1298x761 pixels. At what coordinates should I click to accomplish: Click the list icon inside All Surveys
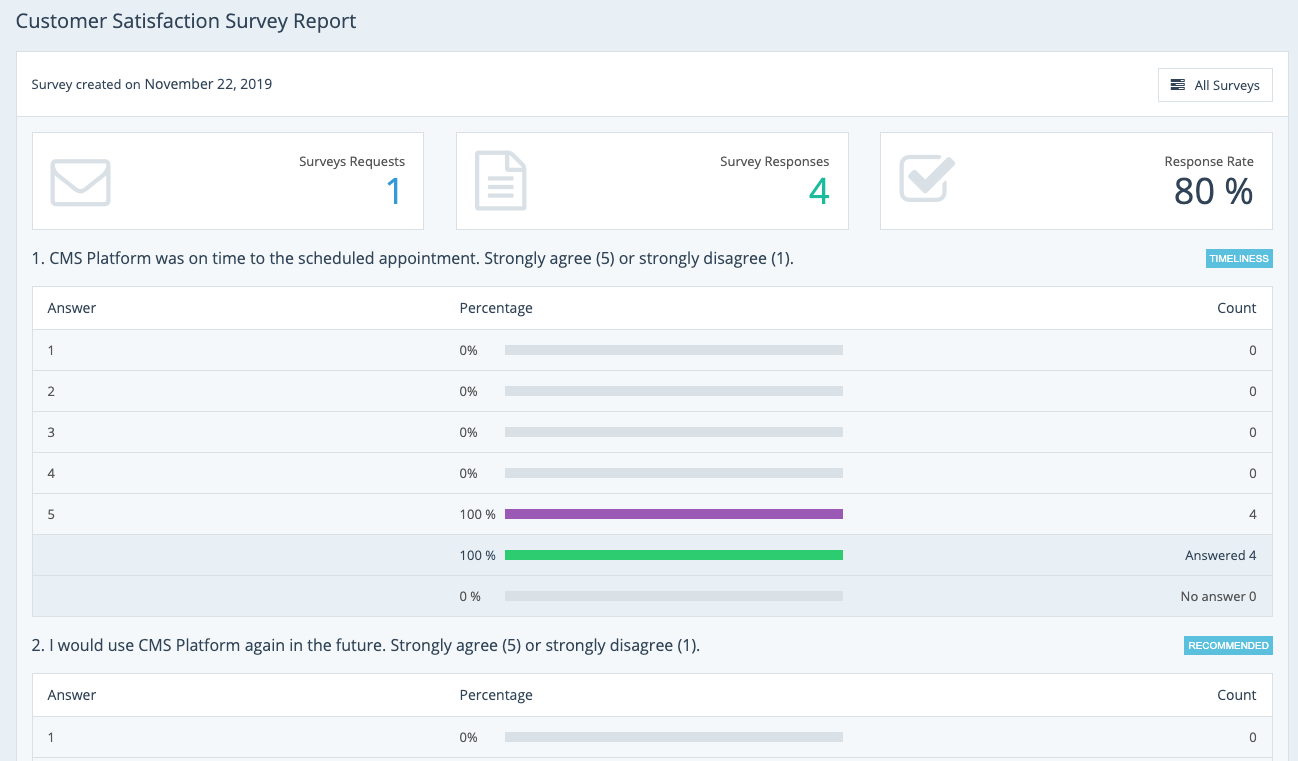[x=1178, y=85]
